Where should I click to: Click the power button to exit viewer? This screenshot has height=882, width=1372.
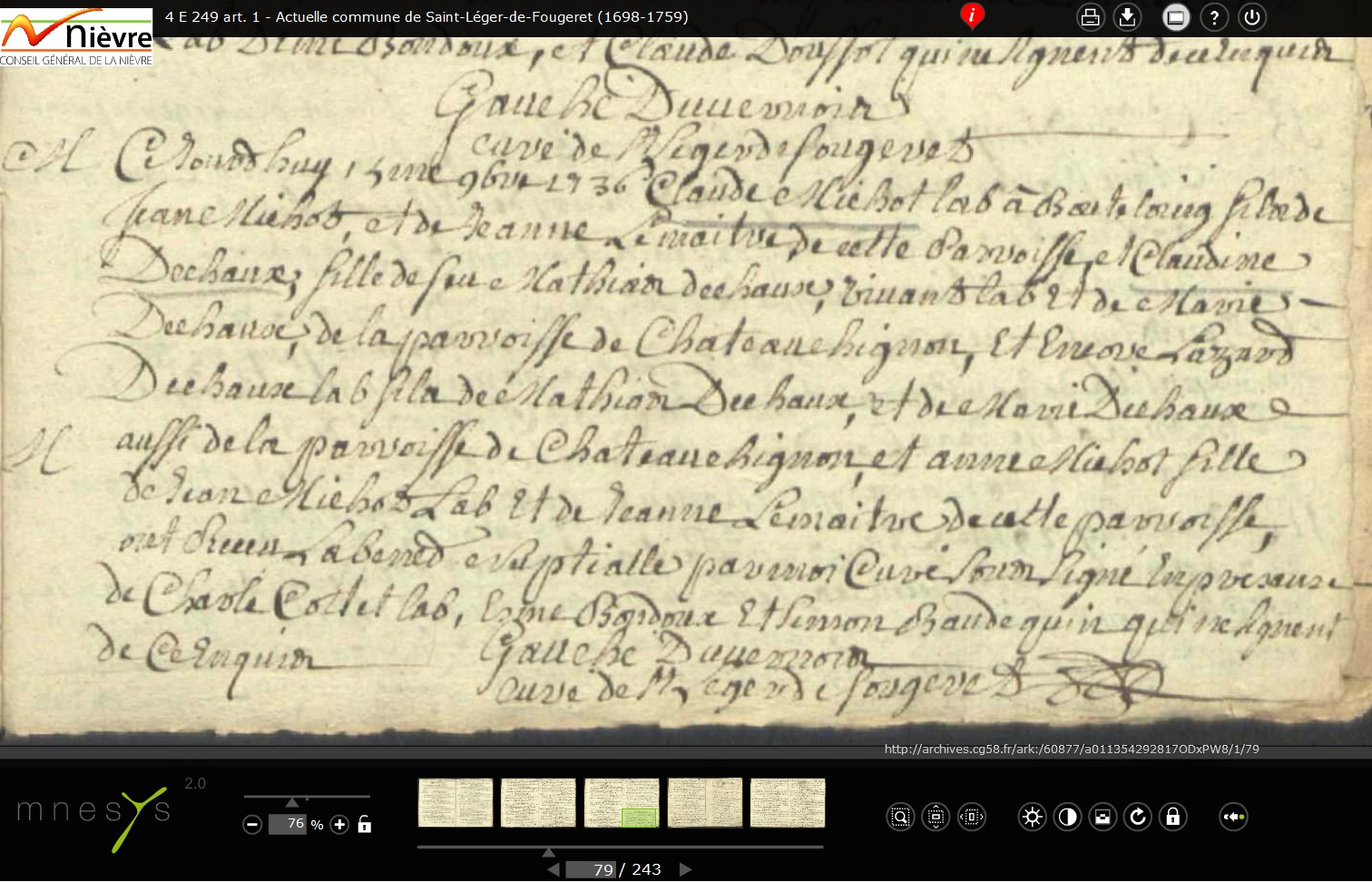tap(1252, 17)
